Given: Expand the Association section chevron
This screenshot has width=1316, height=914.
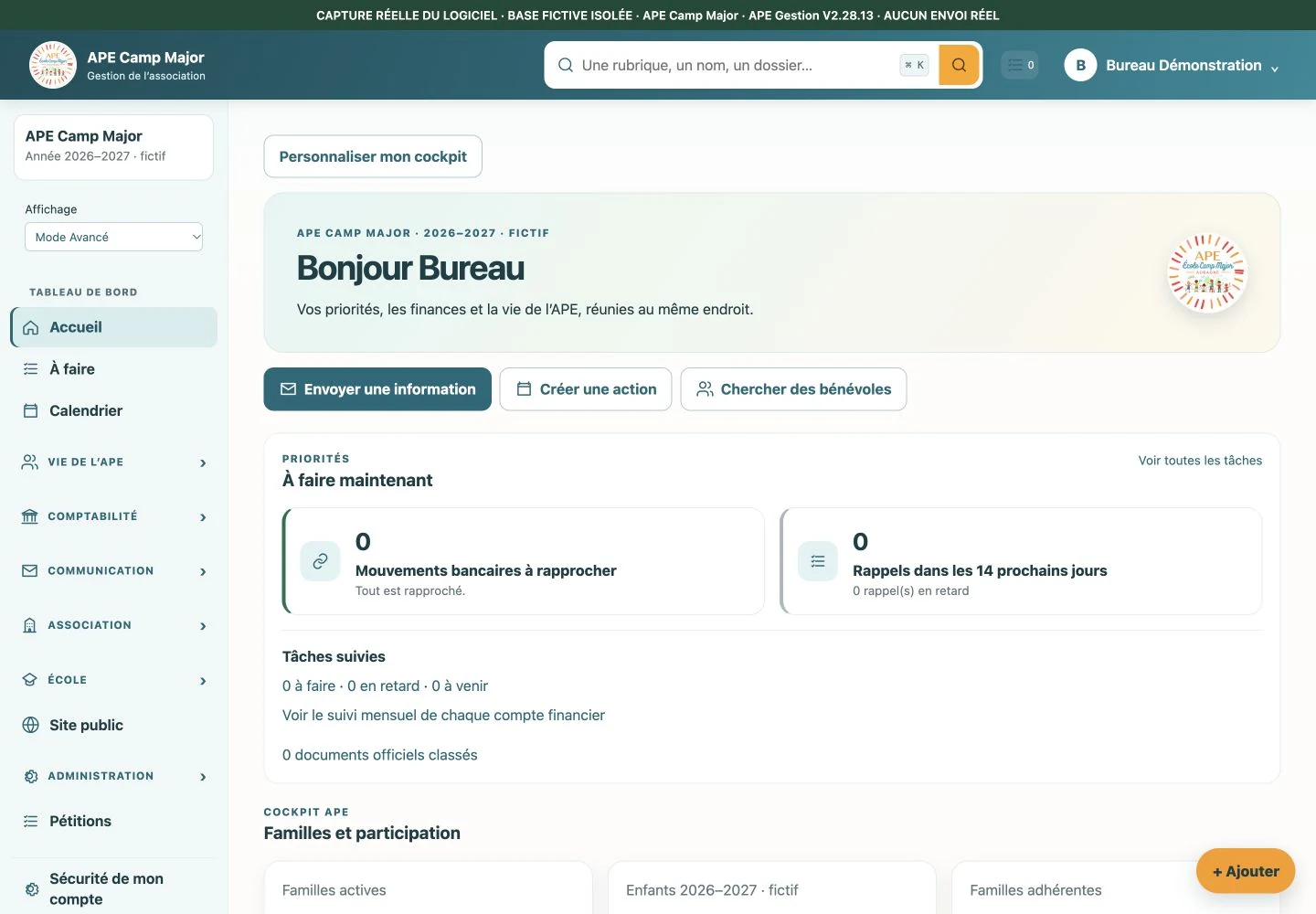Looking at the screenshot, I should [x=203, y=626].
